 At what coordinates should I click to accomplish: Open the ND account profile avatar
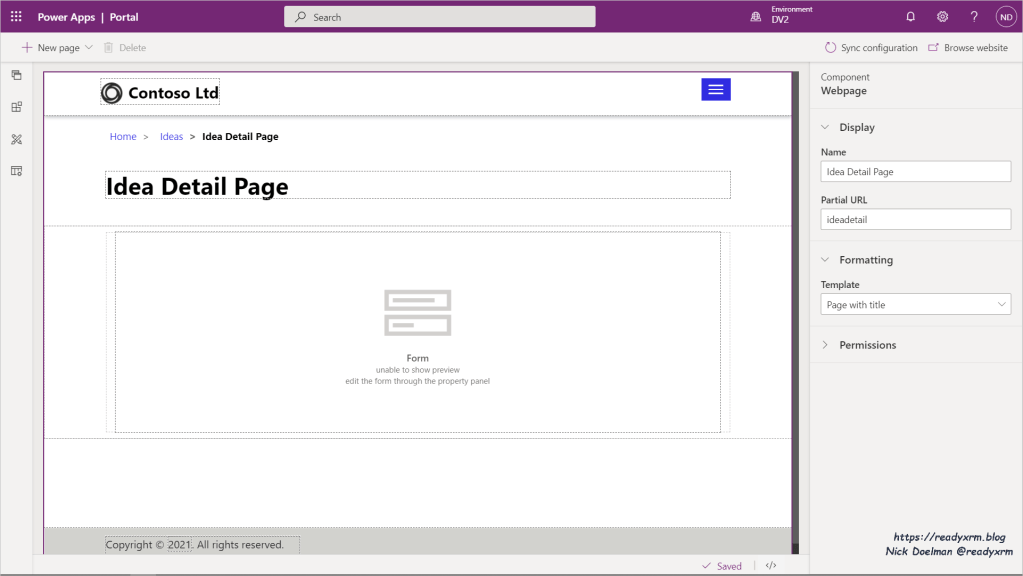(1005, 17)
